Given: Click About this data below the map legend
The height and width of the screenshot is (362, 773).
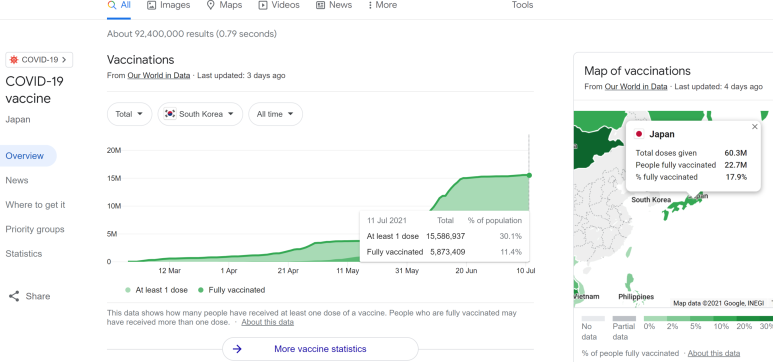Looking at the screenshot, I should (714, 353).
